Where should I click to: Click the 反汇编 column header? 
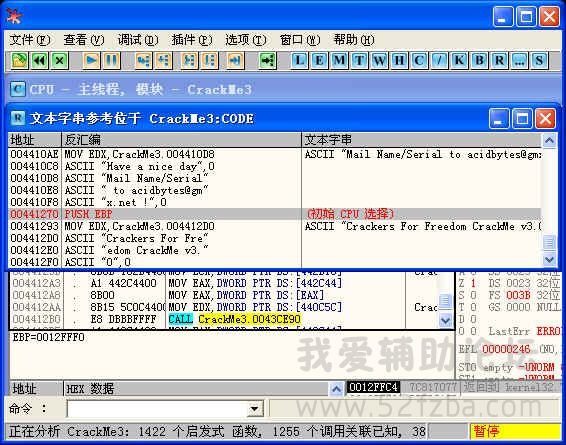pyautogui.click(x=181, y=140)
